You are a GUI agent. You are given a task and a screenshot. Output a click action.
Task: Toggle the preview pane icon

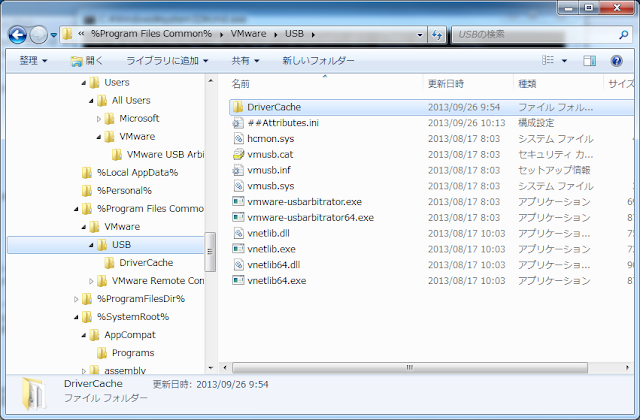coord(589,61)
